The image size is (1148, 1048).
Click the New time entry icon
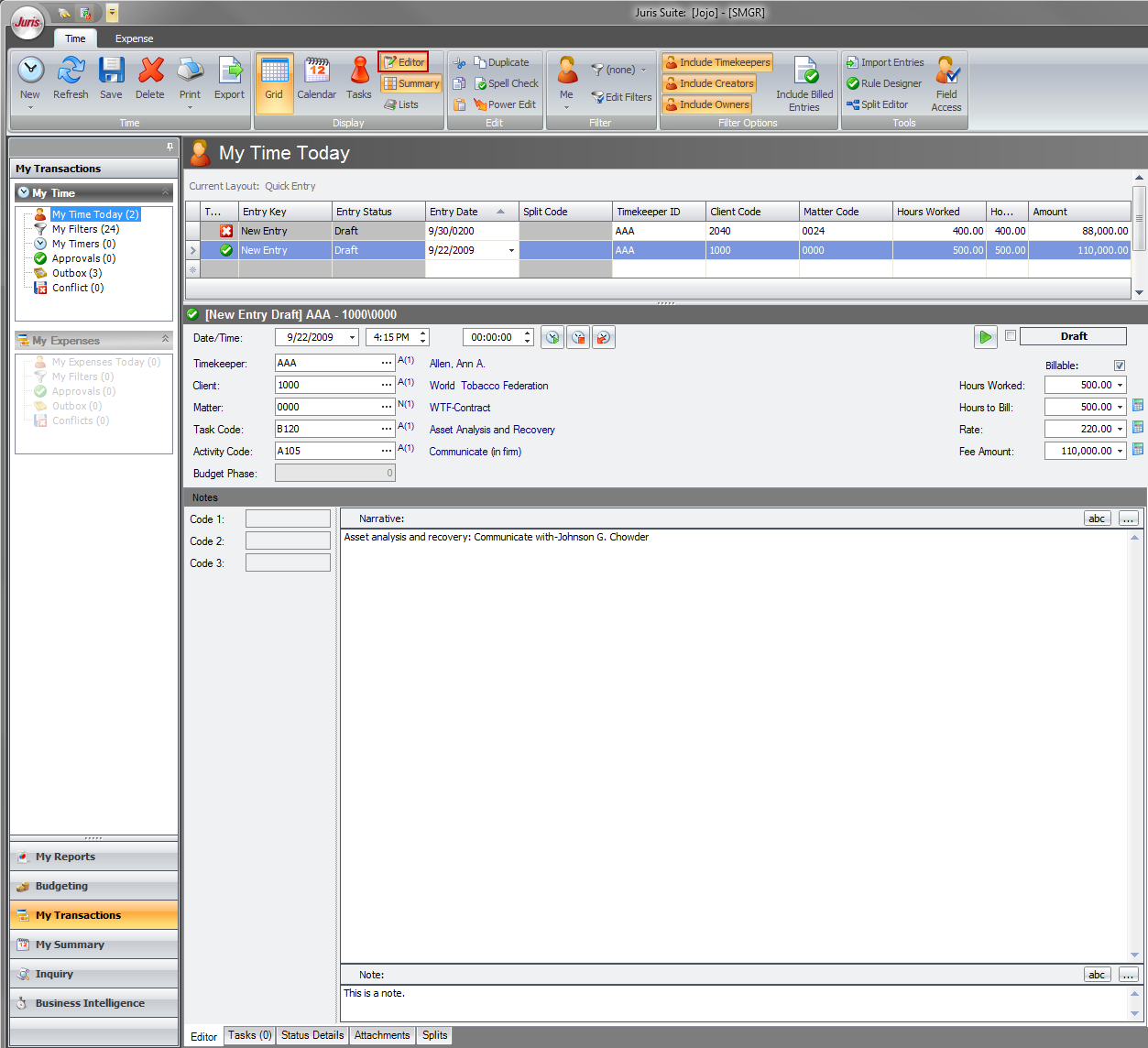pos(30,71)
